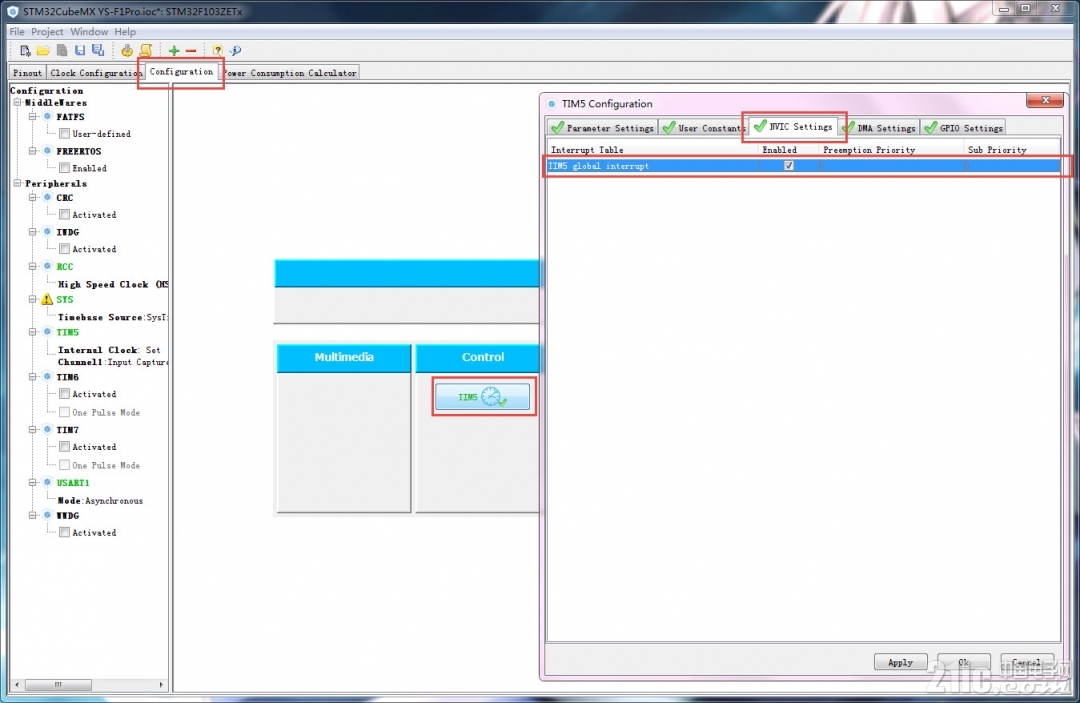This screenshot has height=703, width=1080.
Task: Click the tree panel scrollbar right arrow
Action: point(161,684)
